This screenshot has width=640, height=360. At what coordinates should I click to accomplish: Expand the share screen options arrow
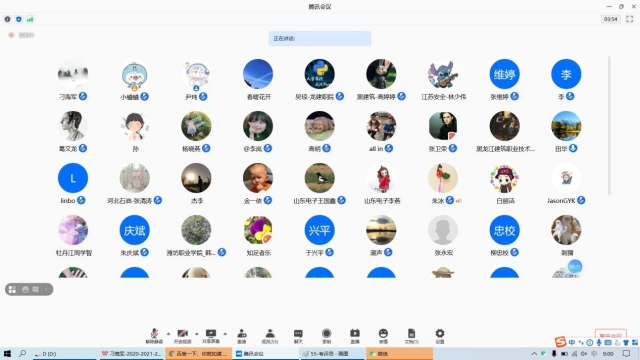coord(225,333)
